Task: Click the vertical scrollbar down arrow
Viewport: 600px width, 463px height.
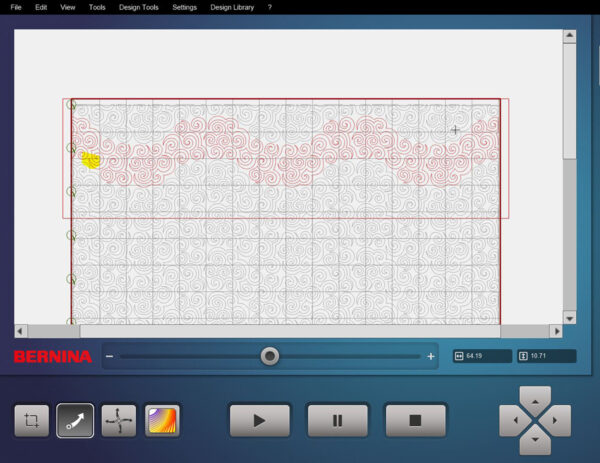Action: 569,318
